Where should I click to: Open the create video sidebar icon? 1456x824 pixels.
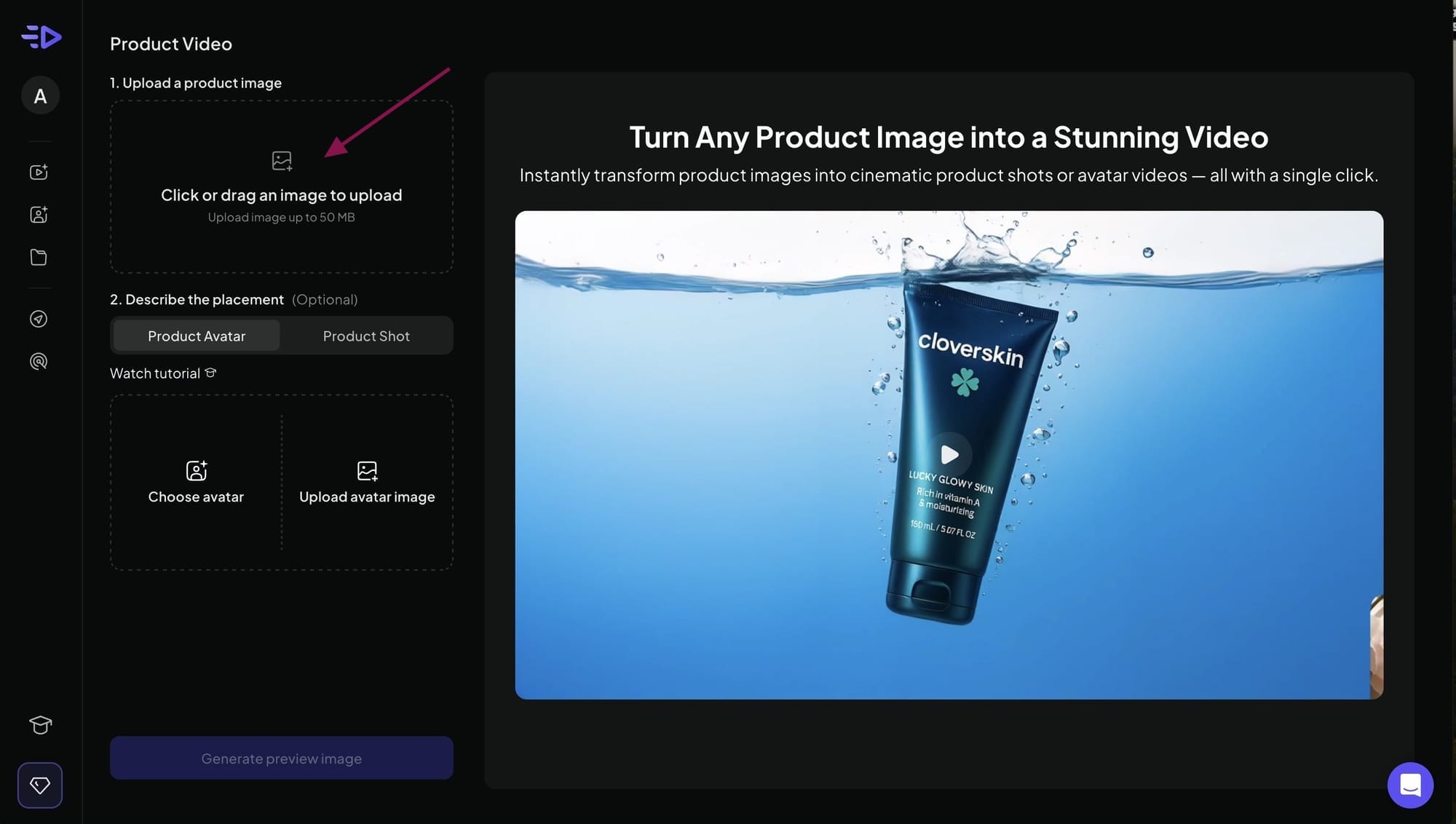coord(39,172)
